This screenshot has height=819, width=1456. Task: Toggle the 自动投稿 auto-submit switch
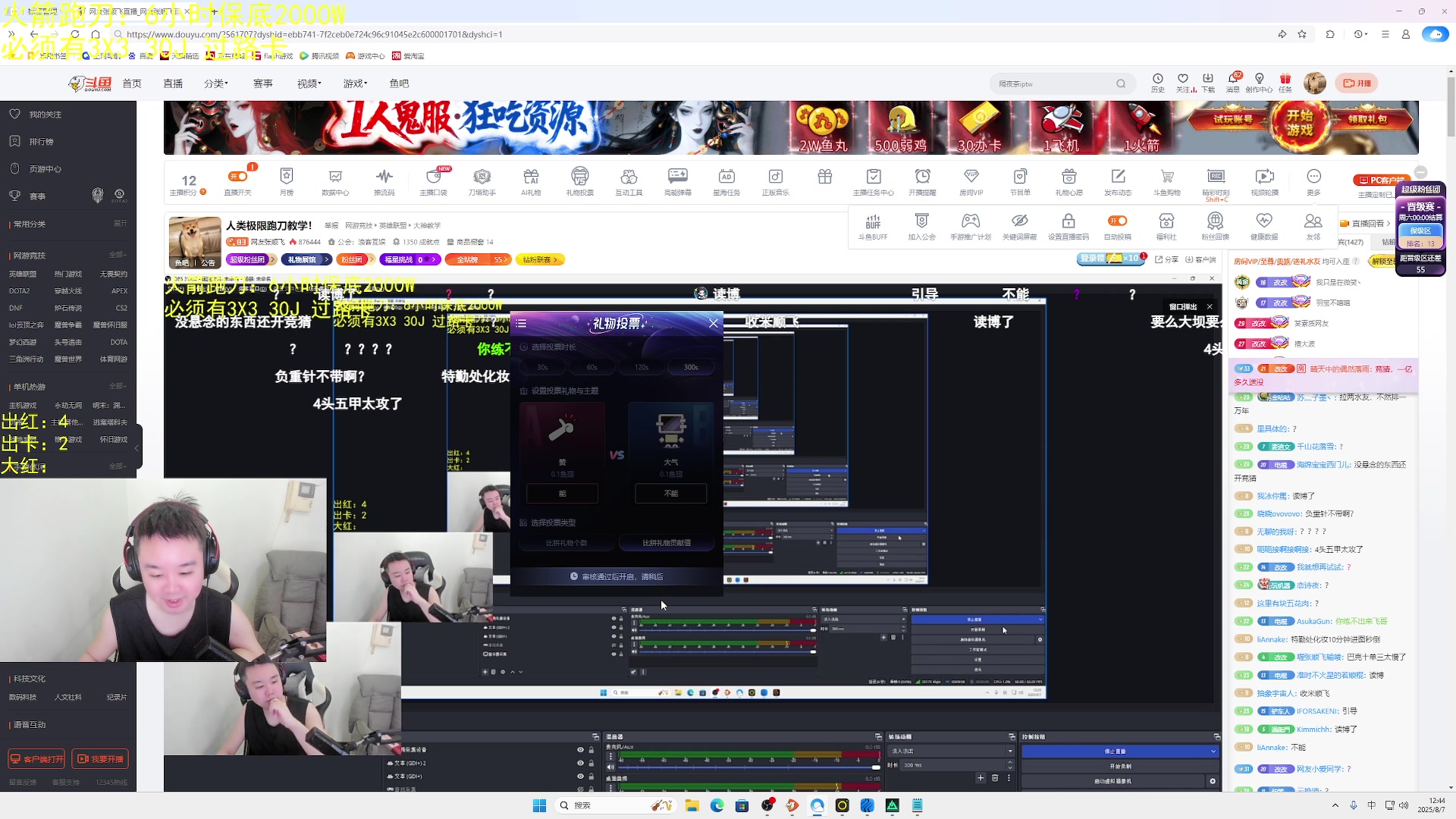point(1117,221)
